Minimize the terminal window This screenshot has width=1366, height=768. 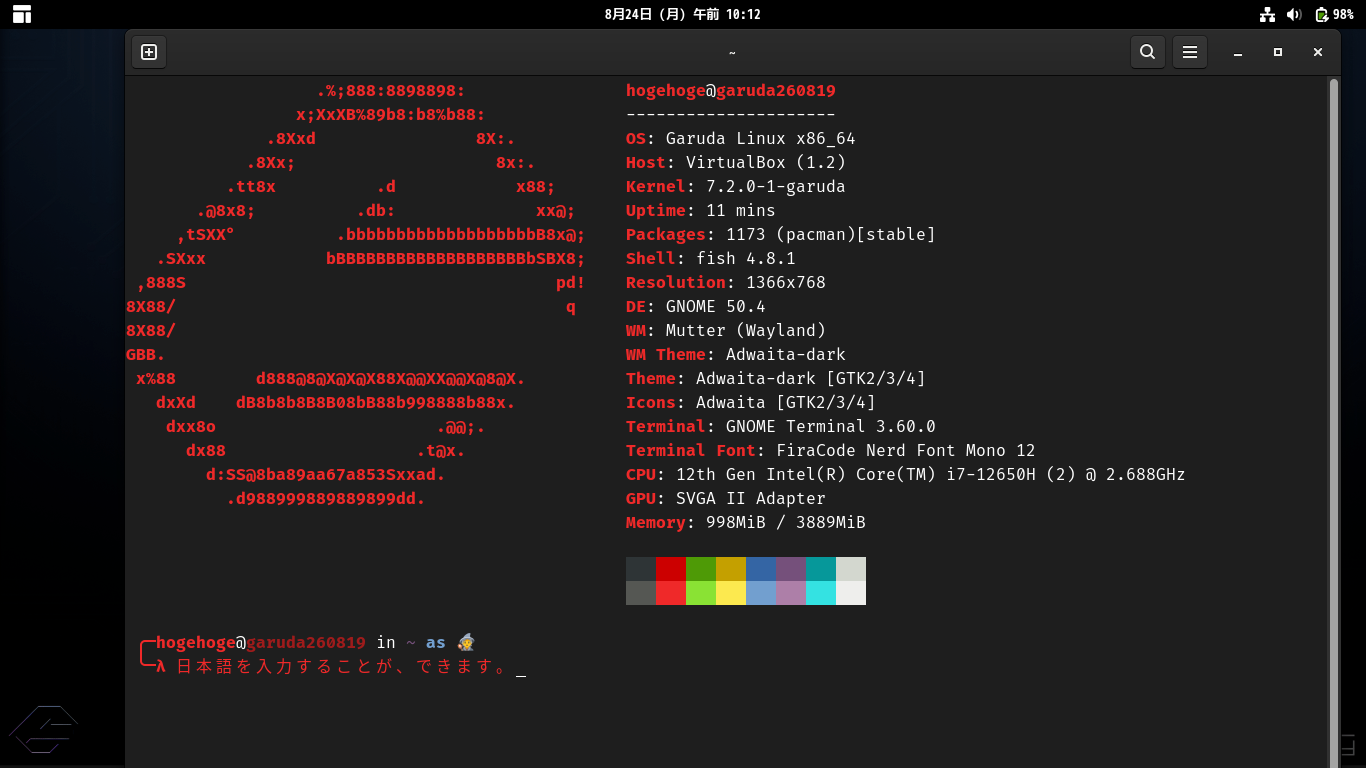[x=1238, y=52]
